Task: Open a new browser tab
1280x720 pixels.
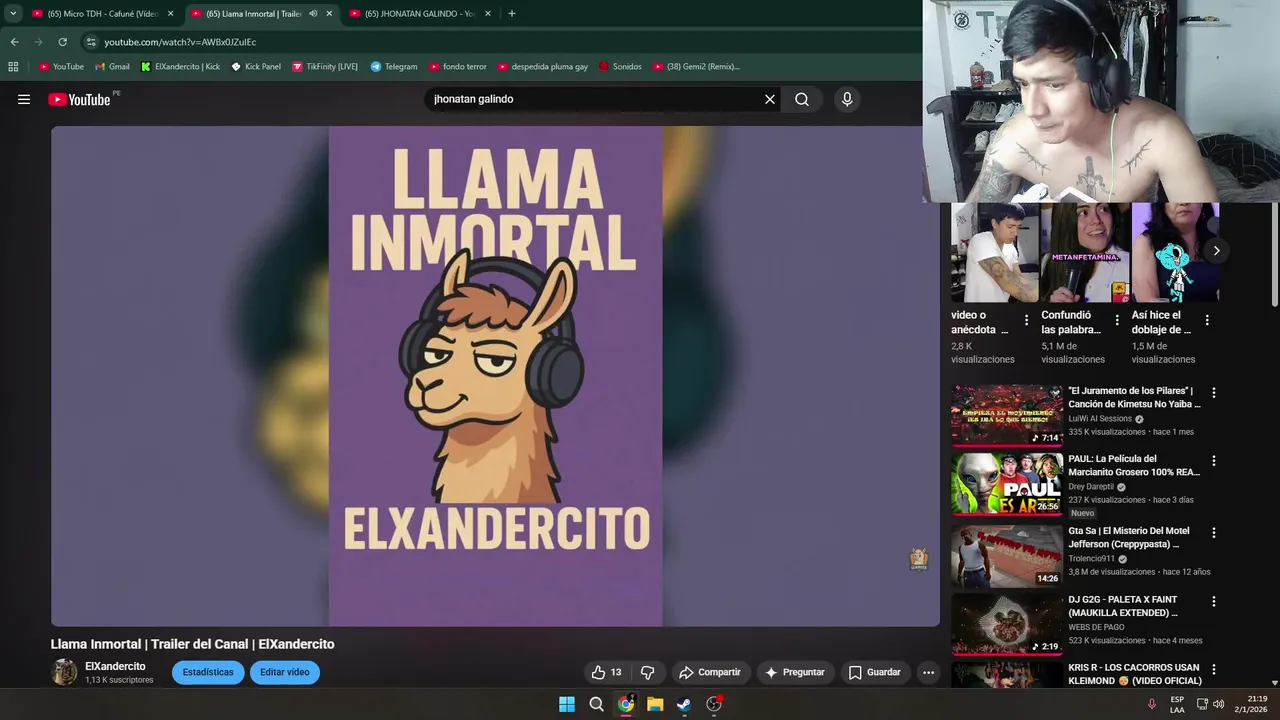Action: tap(512, 14)
